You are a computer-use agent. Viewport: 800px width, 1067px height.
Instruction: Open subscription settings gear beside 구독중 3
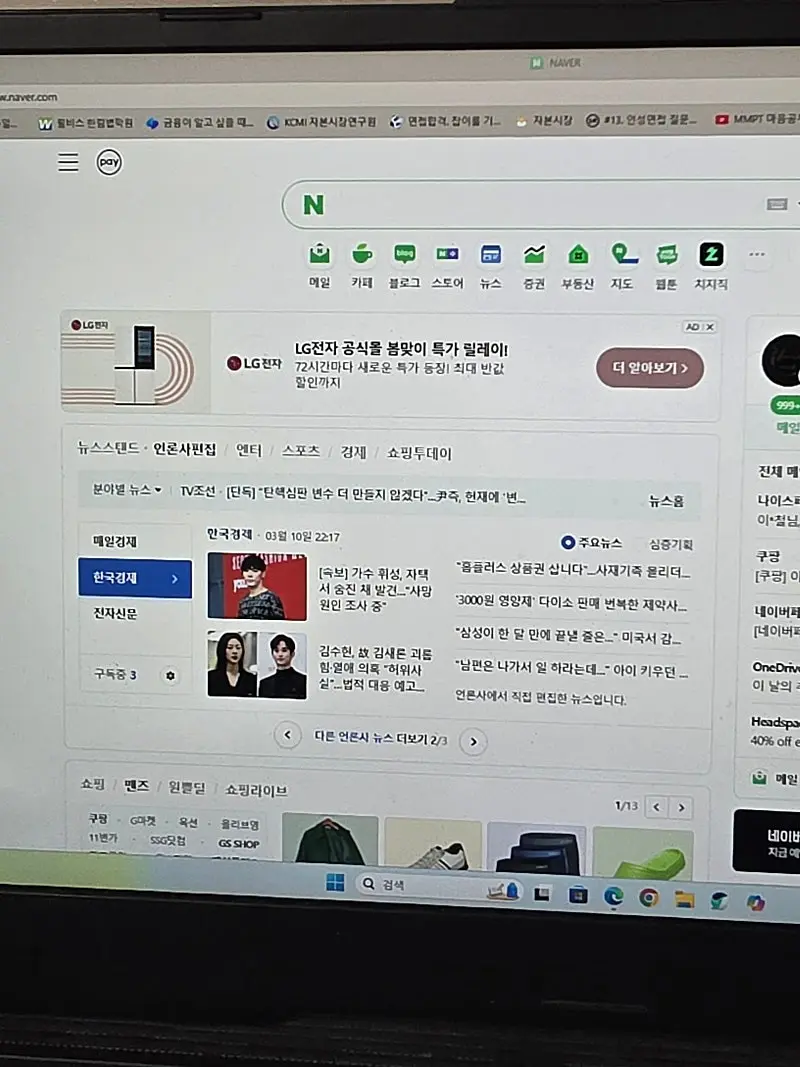coord(170,676)
